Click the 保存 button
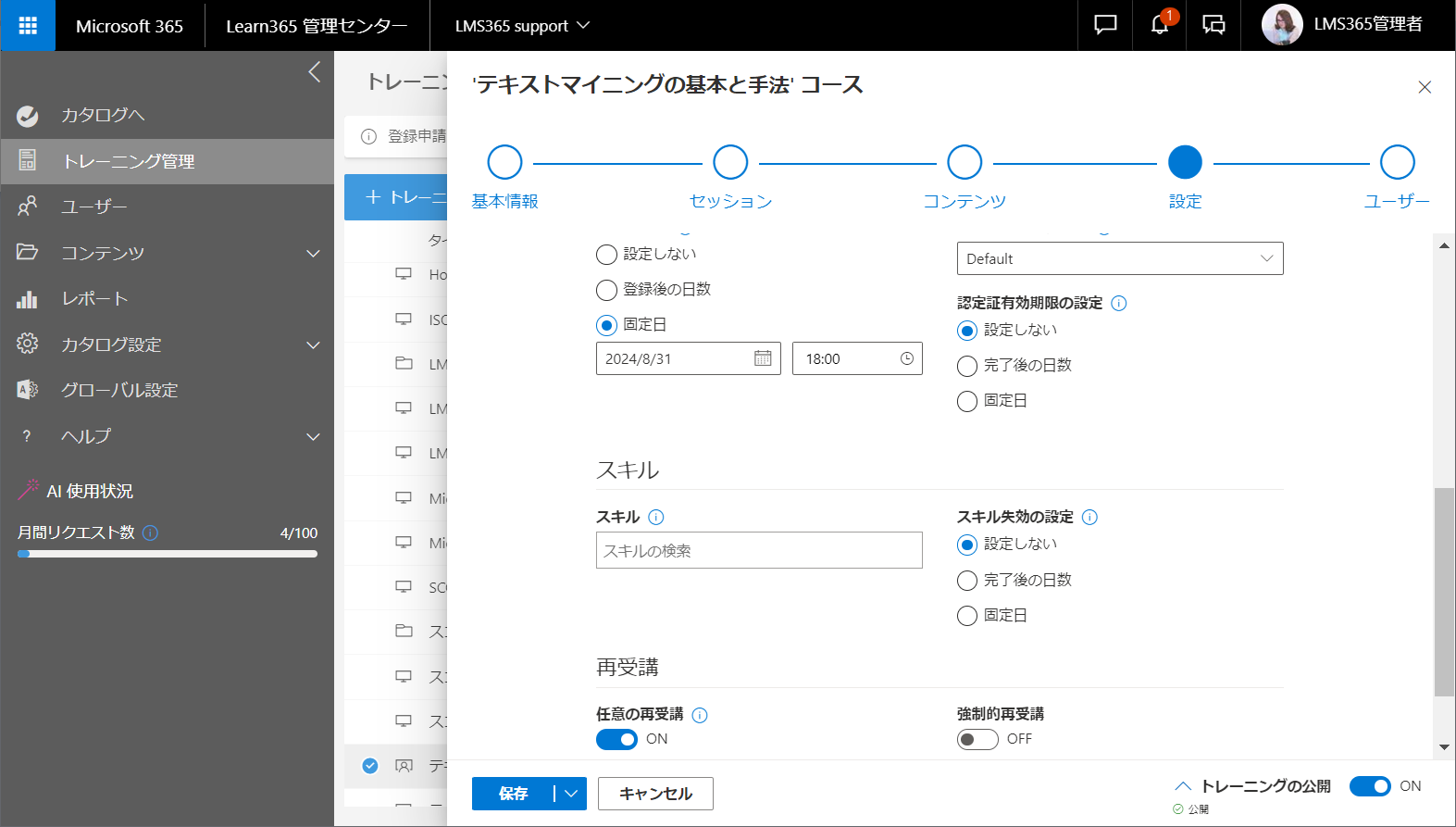1456x827 pixels. [514, 794]
